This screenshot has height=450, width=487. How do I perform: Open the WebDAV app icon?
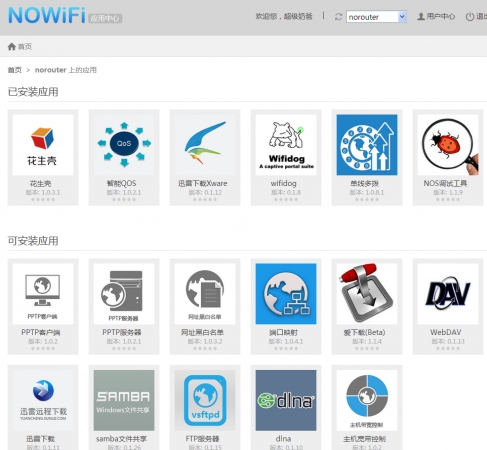click(x=448, y=294)
